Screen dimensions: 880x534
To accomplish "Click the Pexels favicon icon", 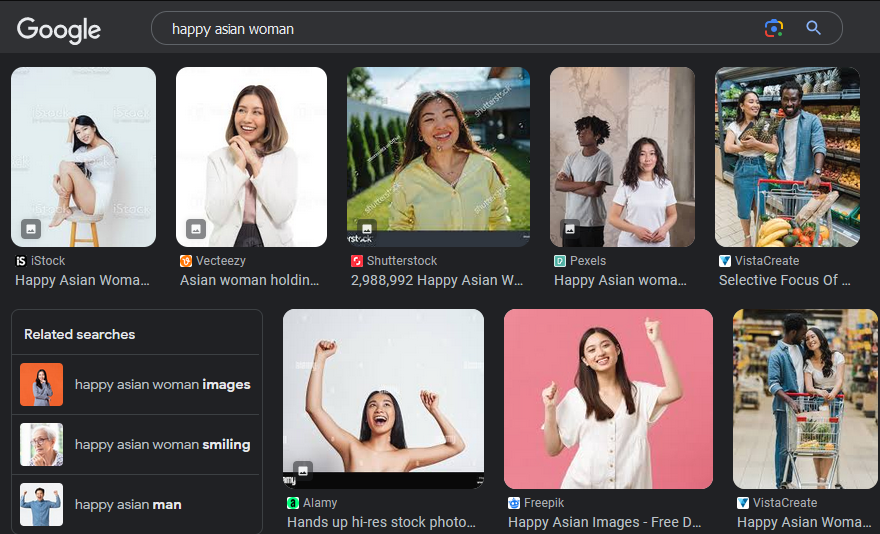I will click(560, 261).
